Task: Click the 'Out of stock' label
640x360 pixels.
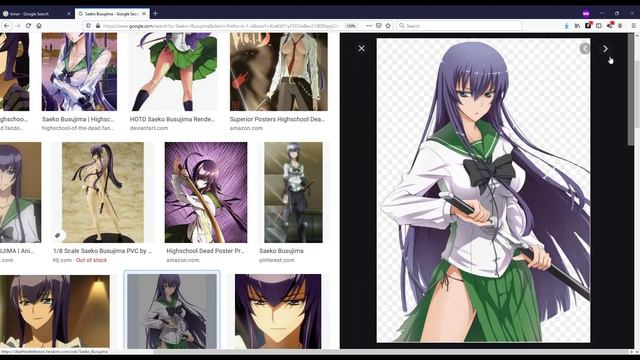Action: click(x=91, y=260)
